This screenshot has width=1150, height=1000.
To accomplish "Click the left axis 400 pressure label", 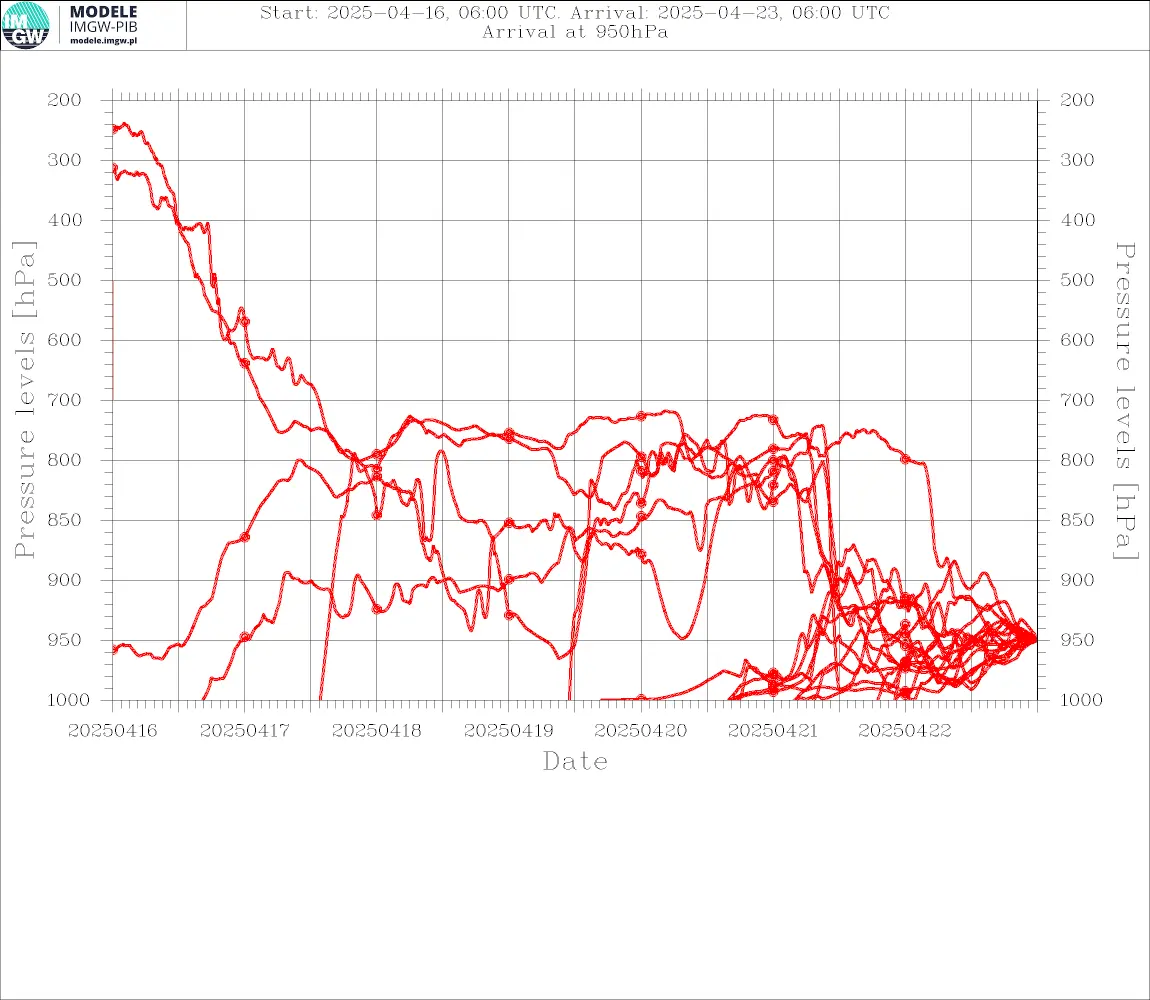I will point(65,220).
